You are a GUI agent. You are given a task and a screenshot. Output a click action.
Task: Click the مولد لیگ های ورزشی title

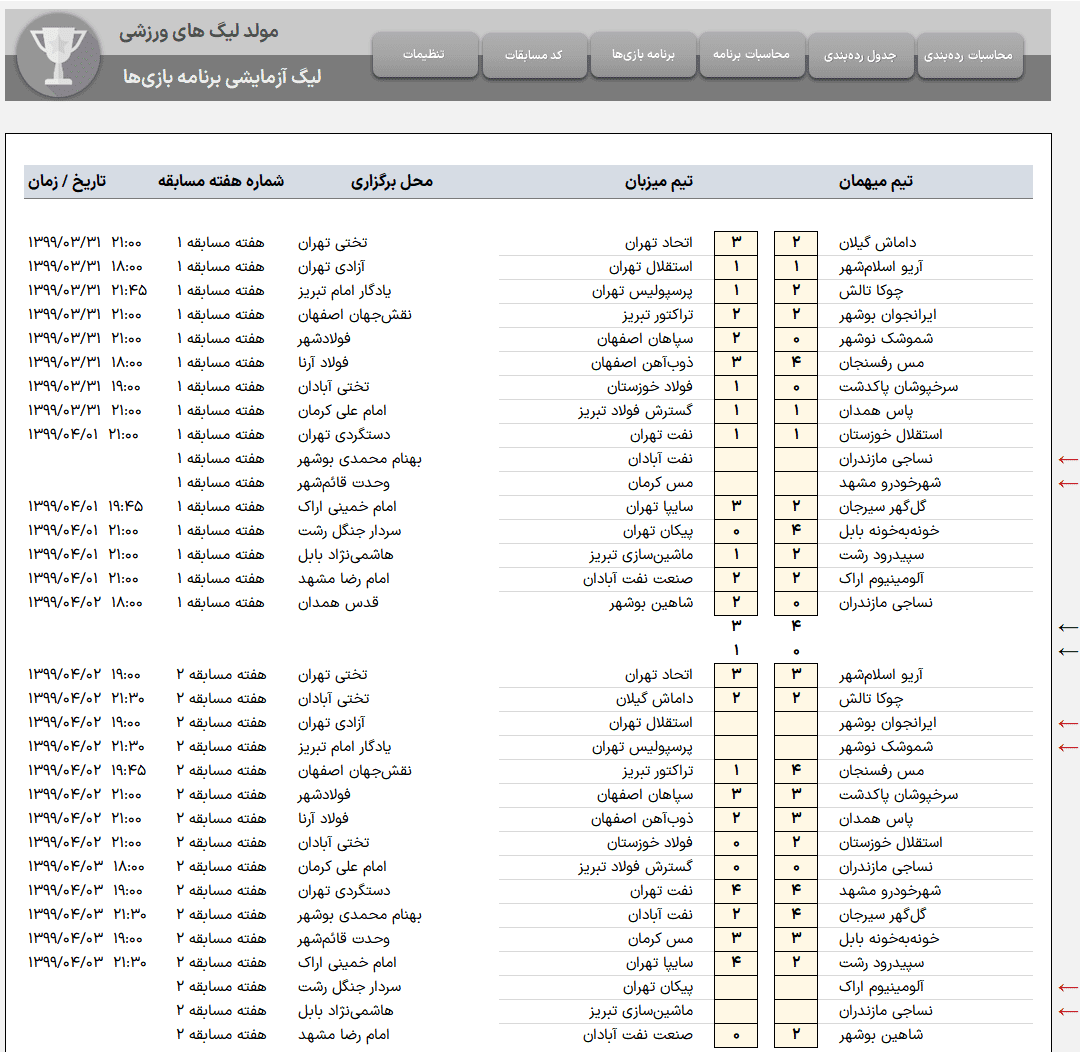[x=199, y=32]
